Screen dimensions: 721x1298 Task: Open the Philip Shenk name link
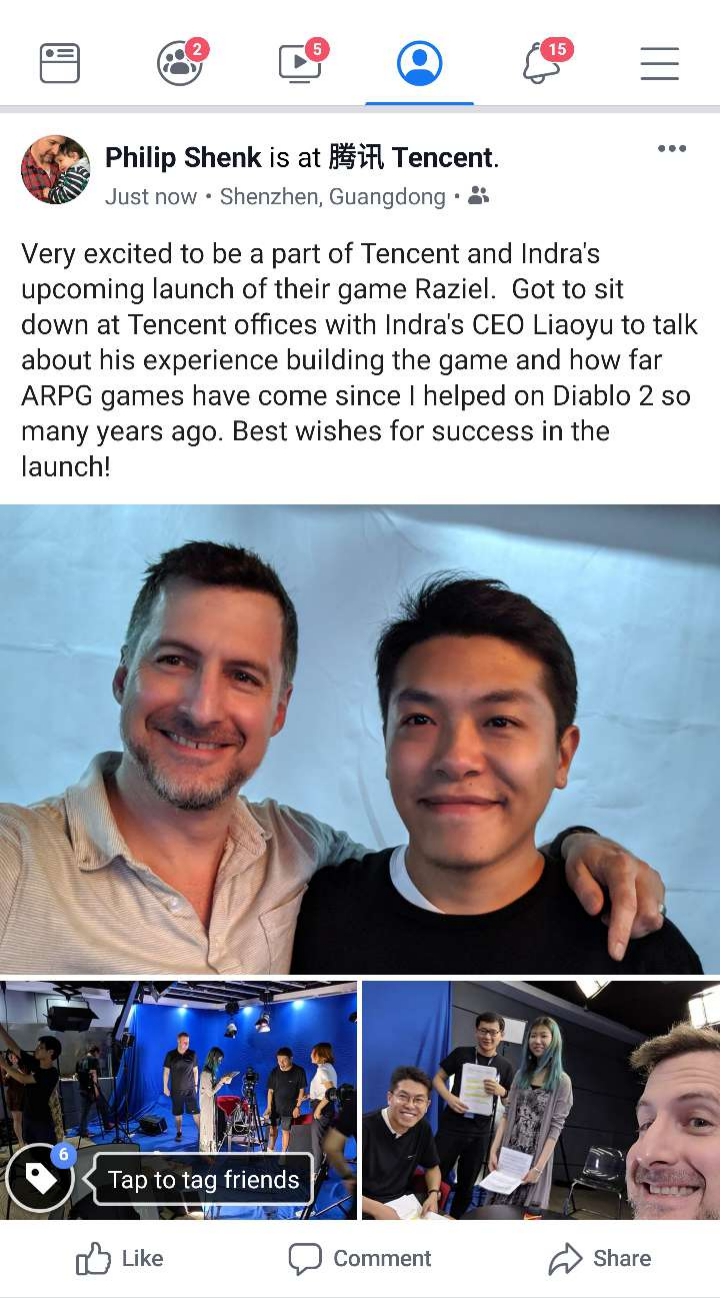(x=183, y=157)
